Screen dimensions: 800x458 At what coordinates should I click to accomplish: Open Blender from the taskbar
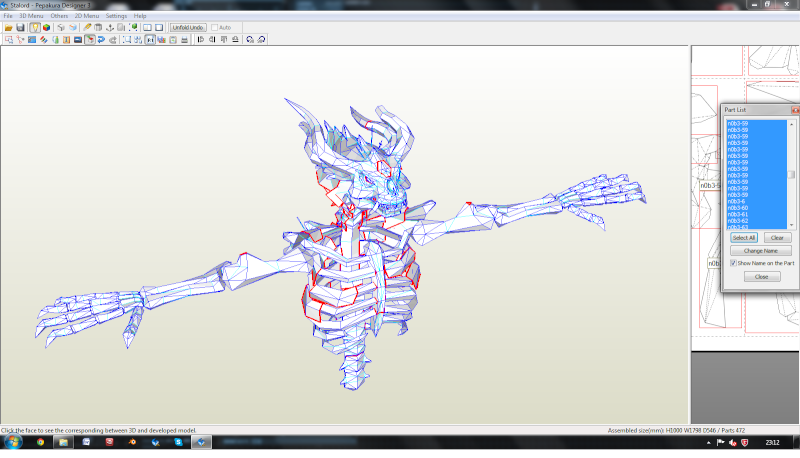click(x=133, y=442)
